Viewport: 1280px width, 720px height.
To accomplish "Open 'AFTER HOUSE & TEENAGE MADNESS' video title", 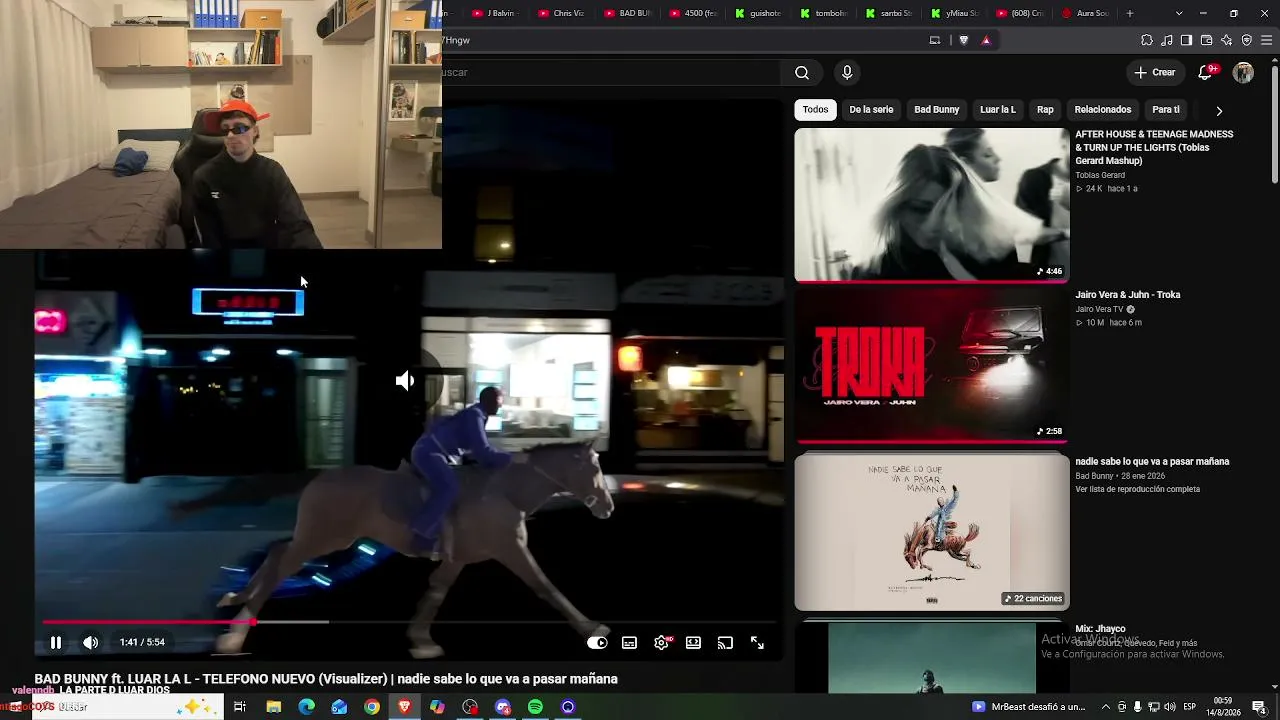I will pos(1154,147).
